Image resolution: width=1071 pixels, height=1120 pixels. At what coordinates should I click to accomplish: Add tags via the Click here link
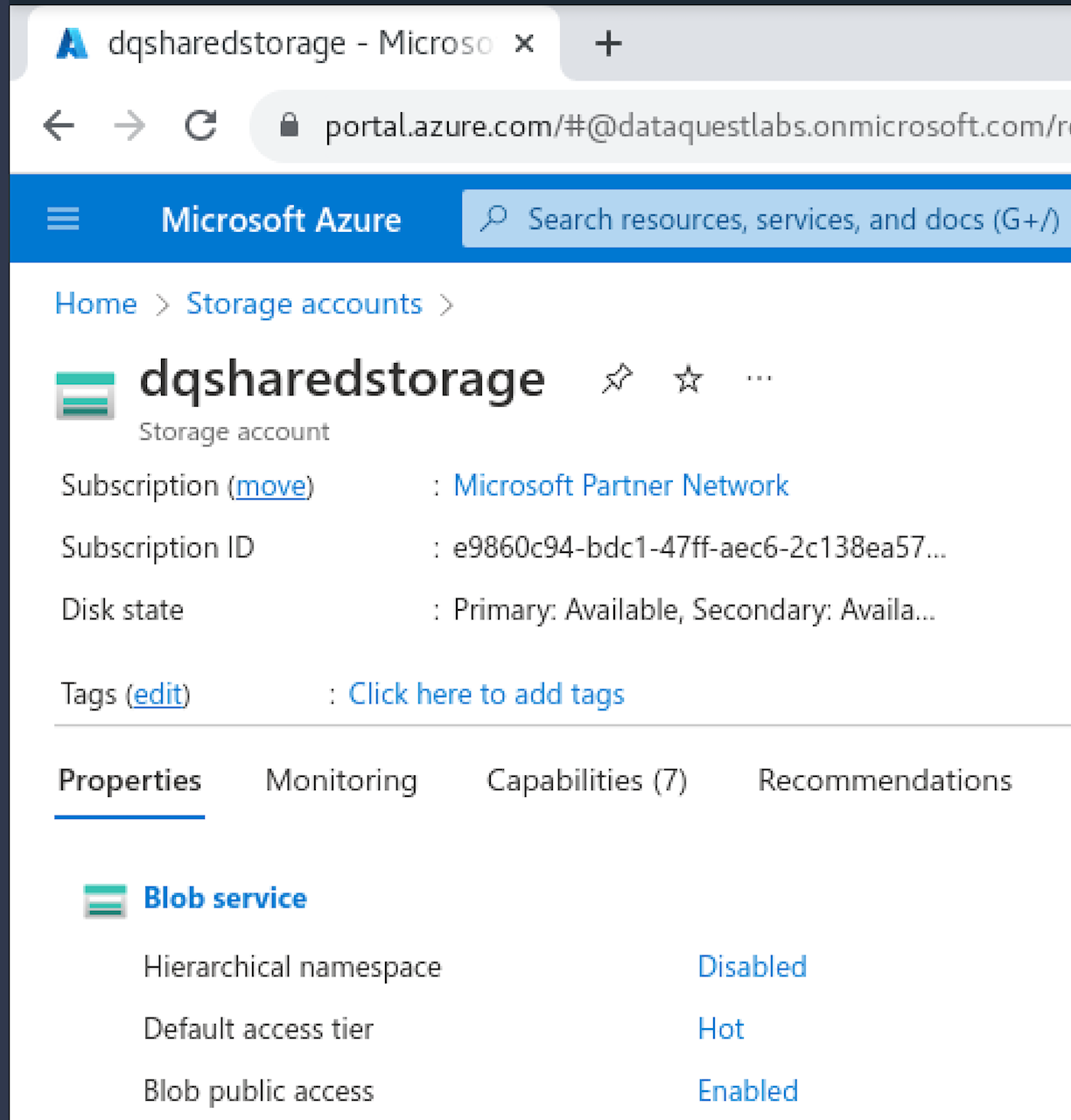[486, 694]
